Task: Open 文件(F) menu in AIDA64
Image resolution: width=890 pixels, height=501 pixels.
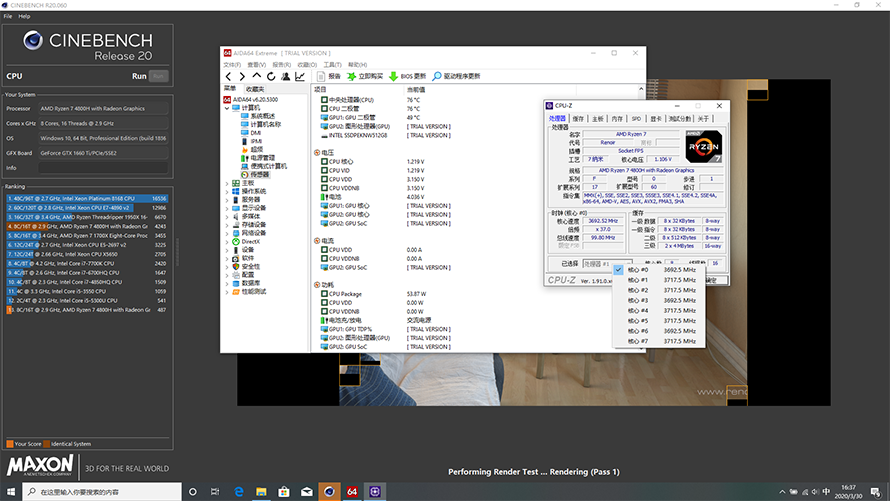Action: pyautogui.click(x=232, y=65)
